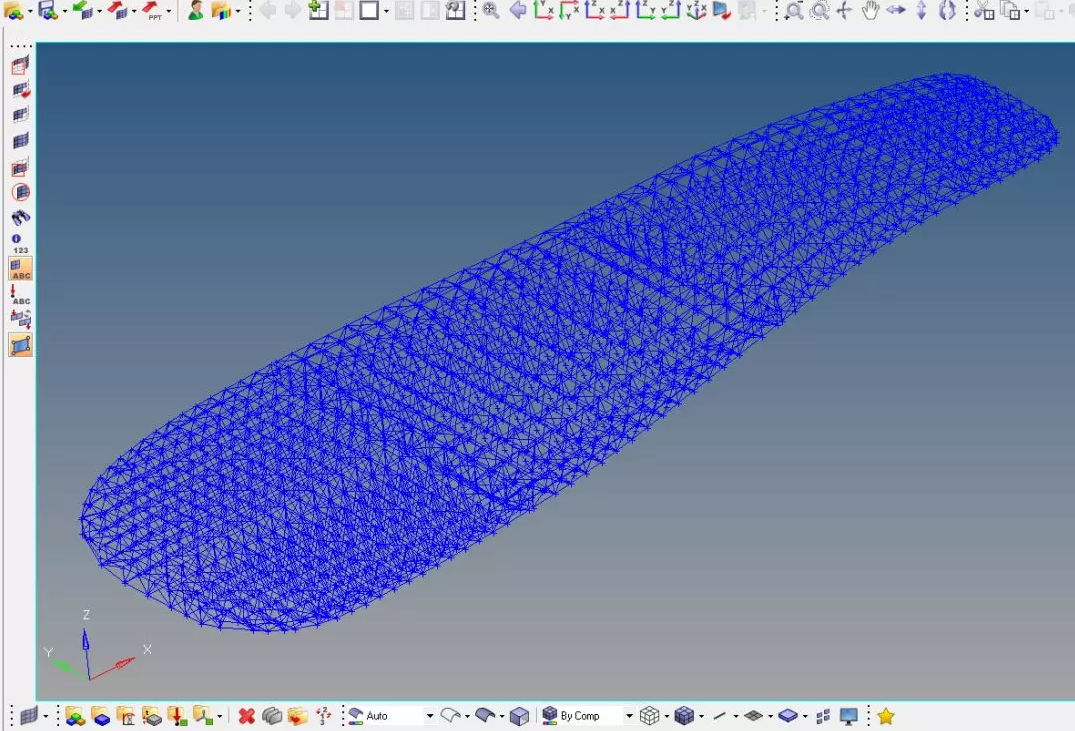Open the user profile icon
1075x731 pixels.
[195, 11]
